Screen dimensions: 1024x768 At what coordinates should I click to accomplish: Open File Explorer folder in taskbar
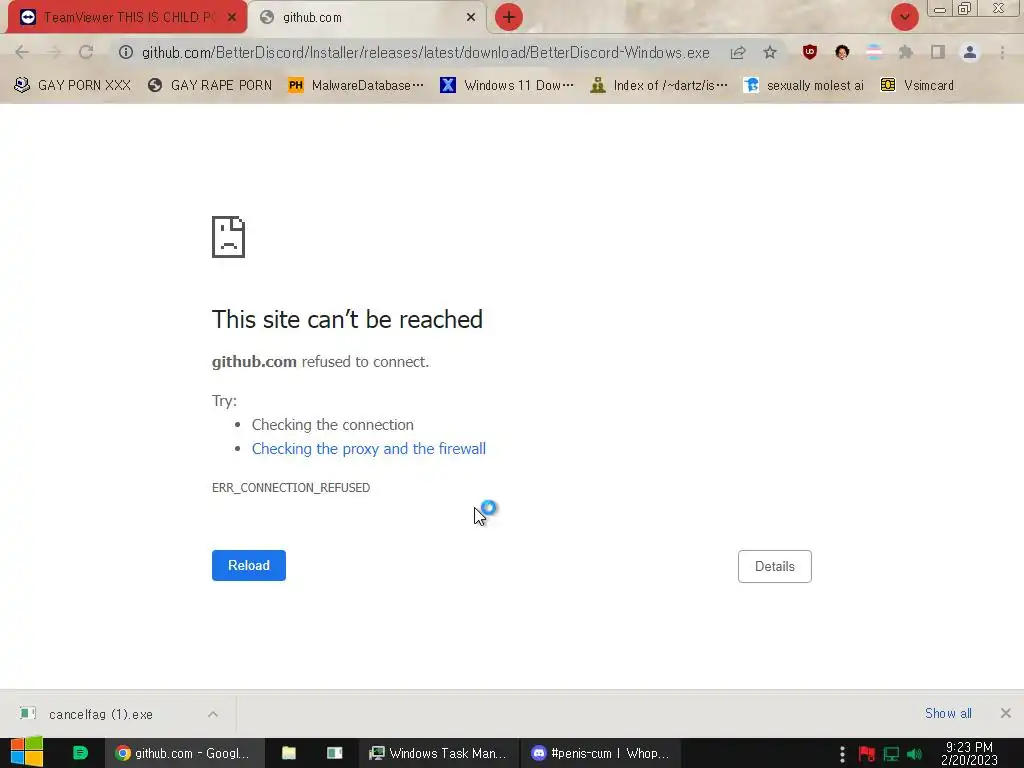[289, 753]
